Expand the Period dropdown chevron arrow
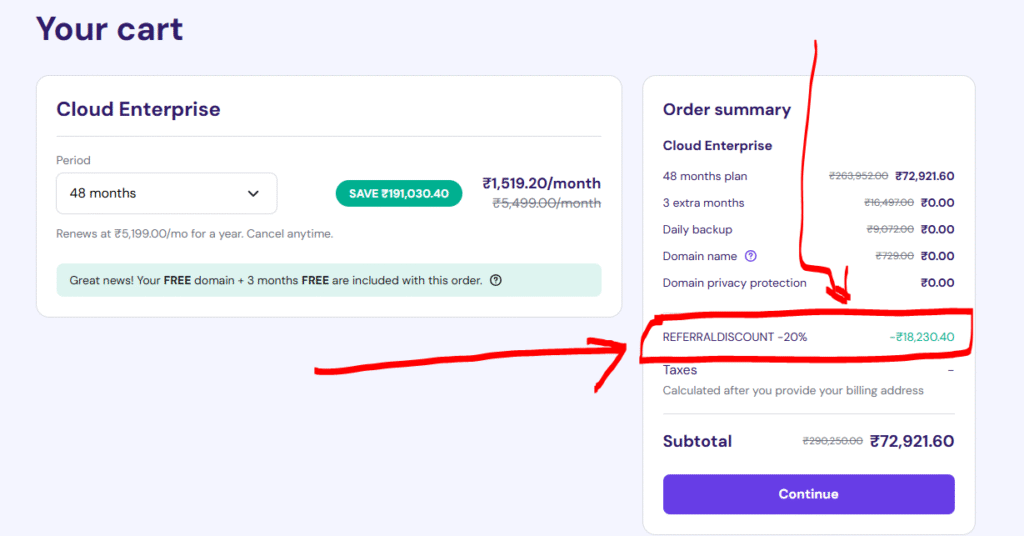The height and width of the screenshot is (536, 1024). tap(253, 193)
